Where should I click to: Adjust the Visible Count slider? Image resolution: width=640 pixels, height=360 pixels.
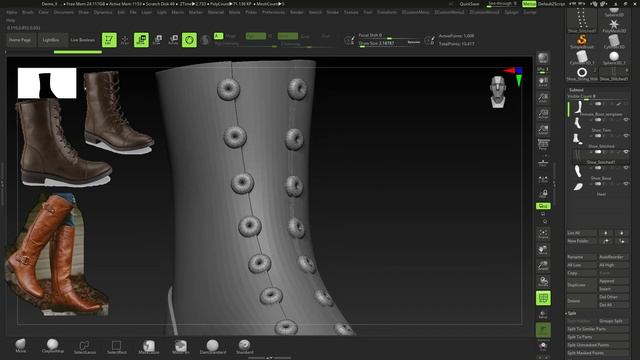598,97
